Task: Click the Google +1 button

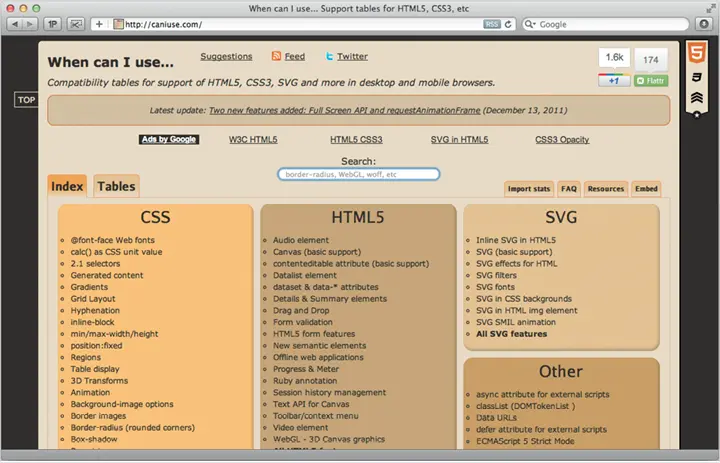Action: 614,80
